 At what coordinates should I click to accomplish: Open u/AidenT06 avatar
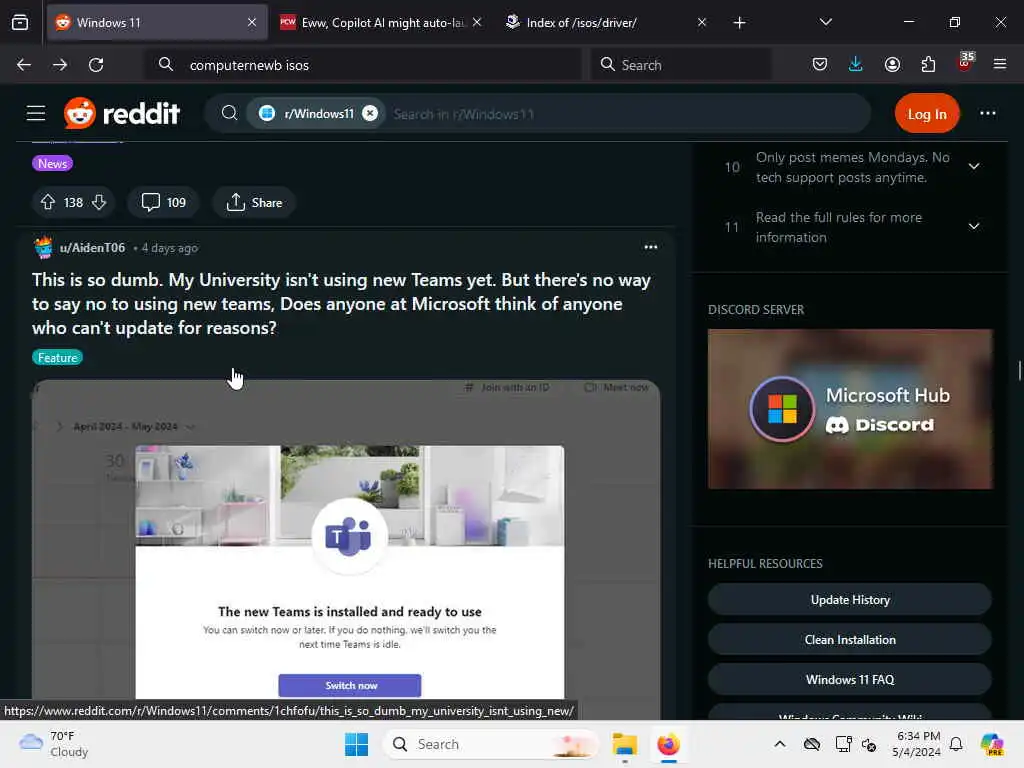(43, 248)
